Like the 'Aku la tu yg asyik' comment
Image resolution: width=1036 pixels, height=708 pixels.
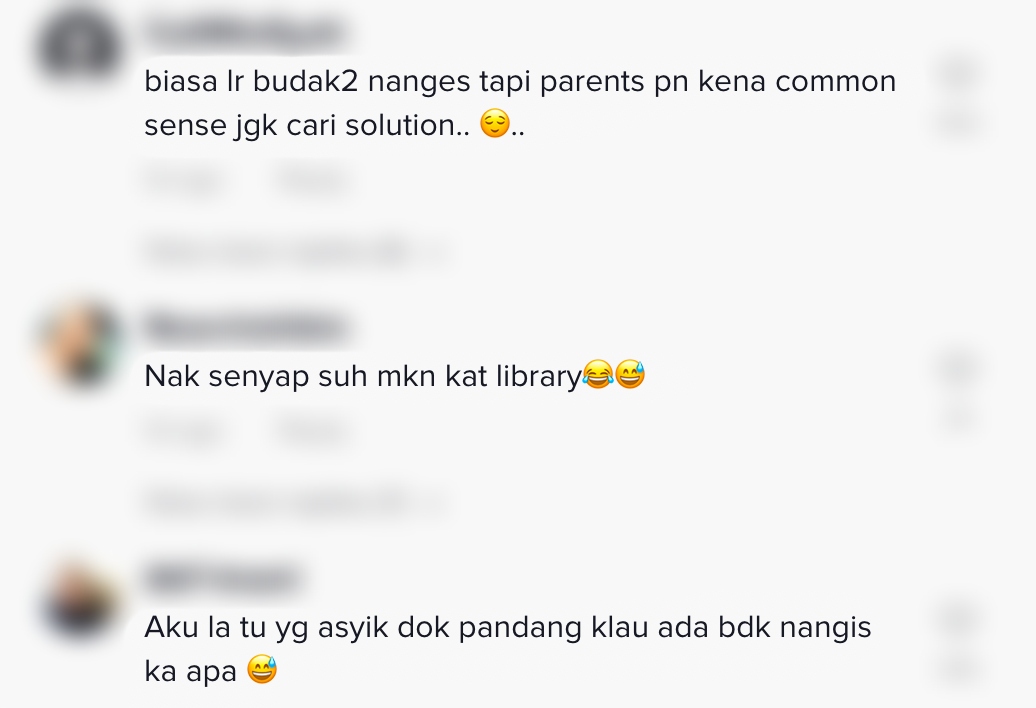pos(959,620)
